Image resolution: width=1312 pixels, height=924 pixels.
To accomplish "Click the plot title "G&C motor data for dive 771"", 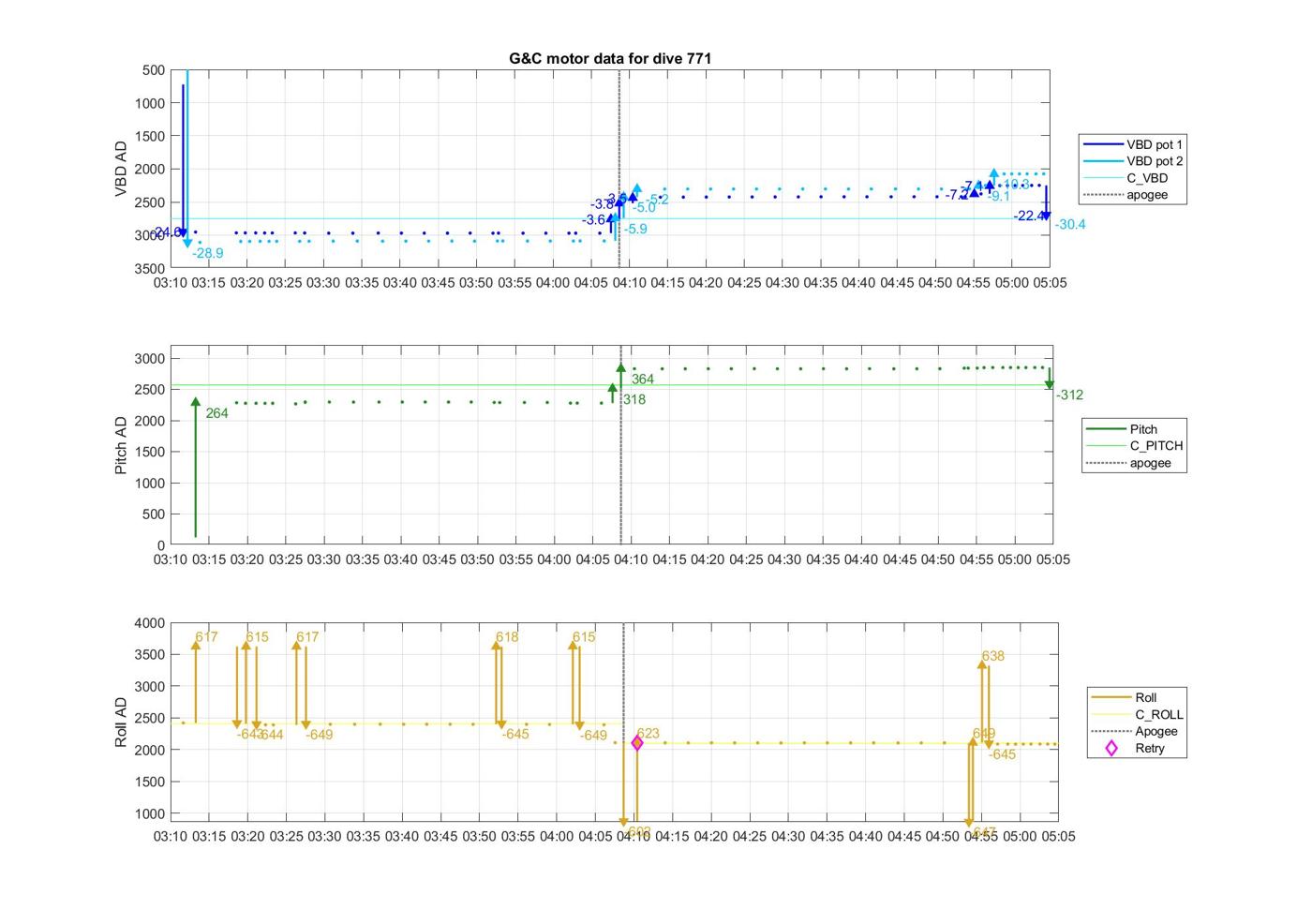I will (610, 58).
